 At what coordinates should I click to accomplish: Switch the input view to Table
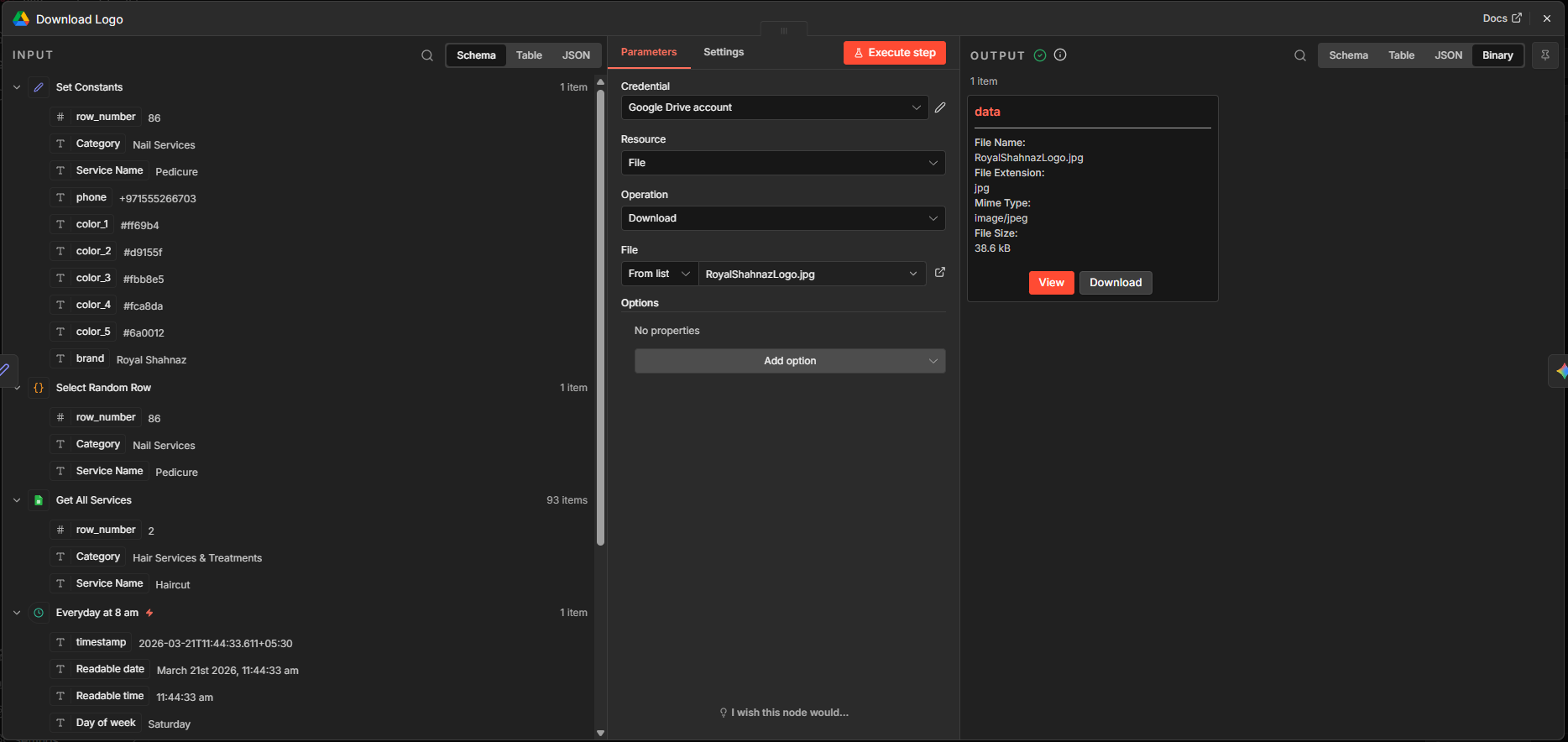[529, 55]
